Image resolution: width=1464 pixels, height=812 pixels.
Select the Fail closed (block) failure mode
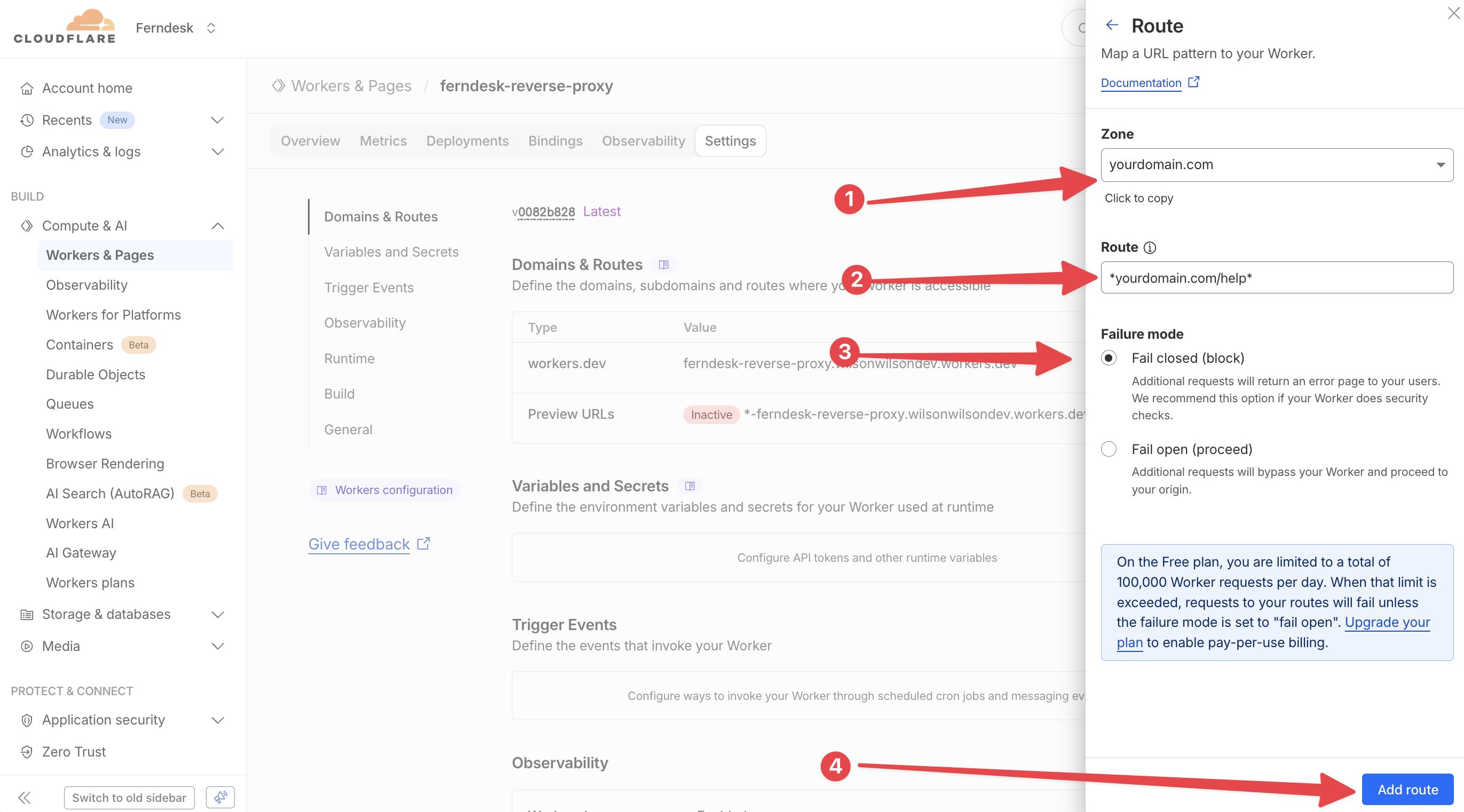pos(1108,358)
